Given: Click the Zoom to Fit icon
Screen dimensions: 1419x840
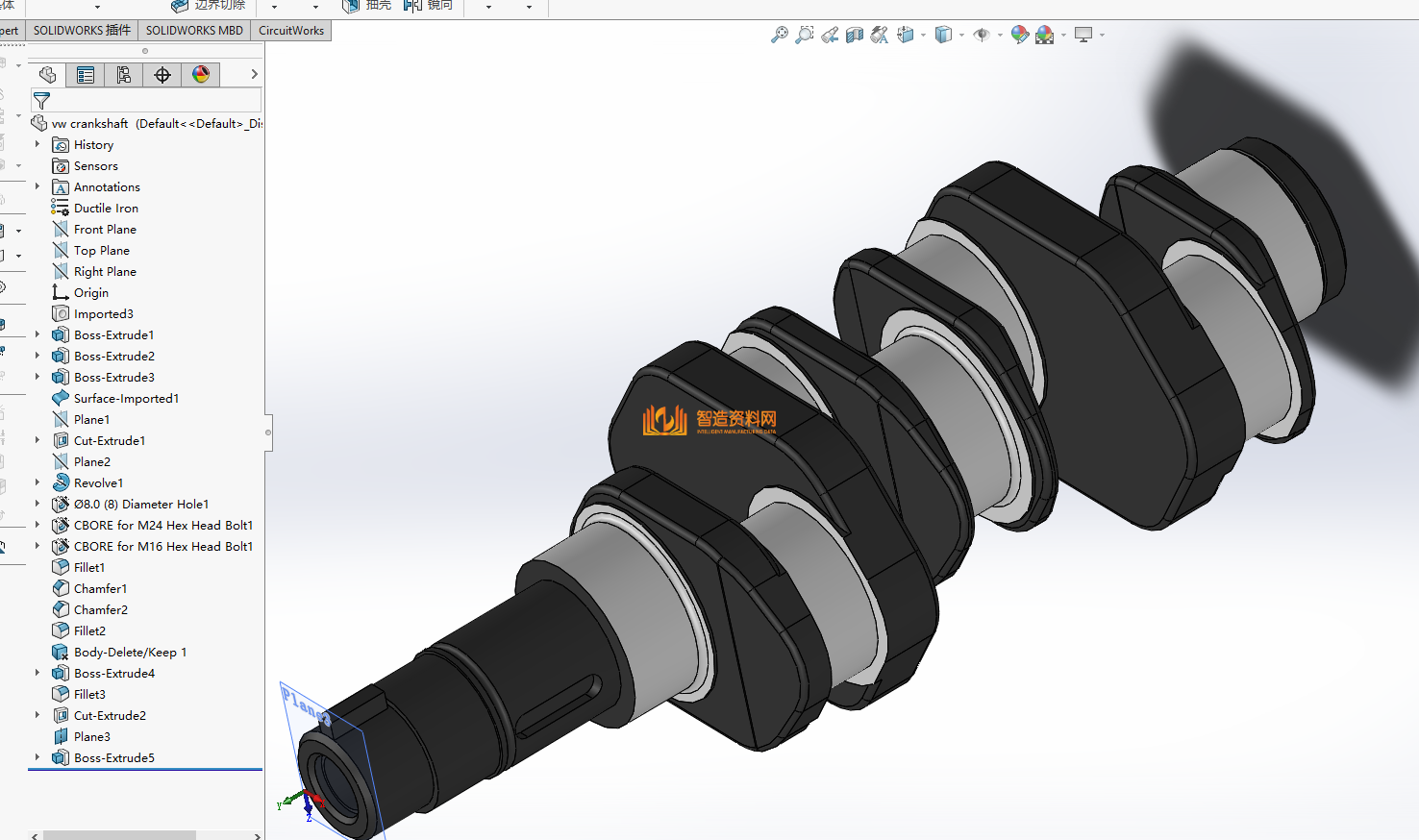Looking at the screenshot, I should (779, 35).
